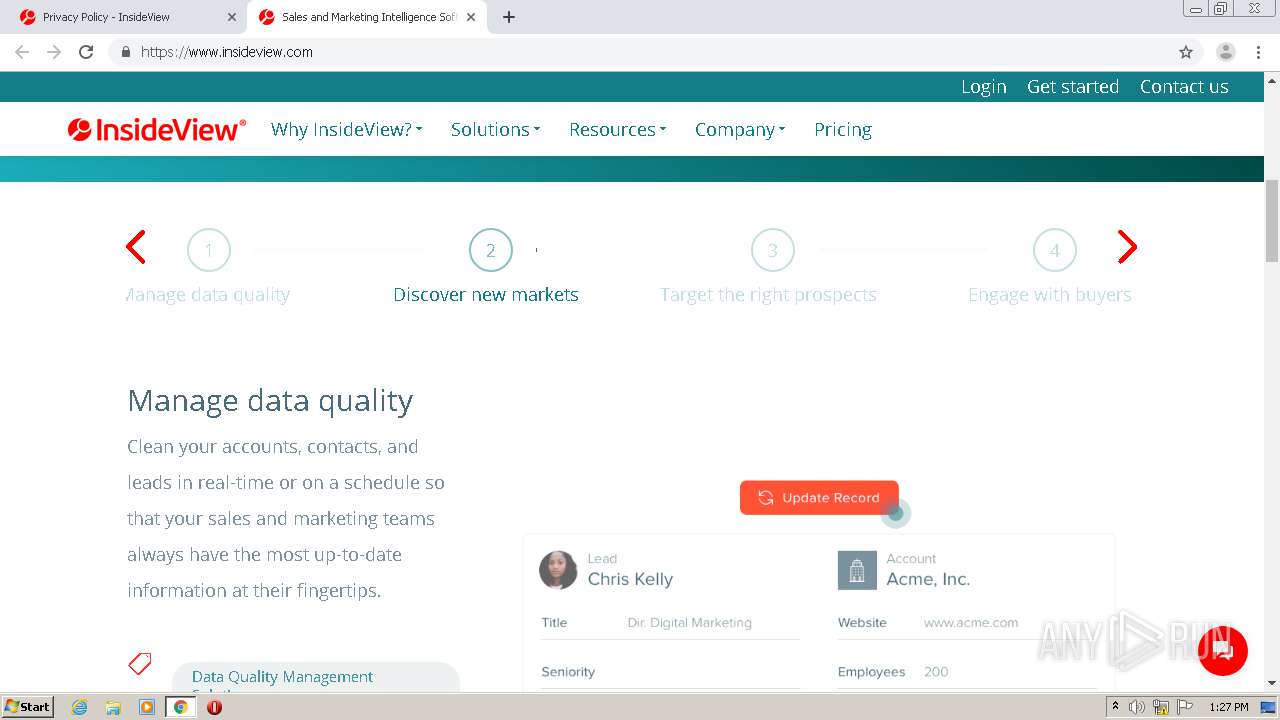
Task: Click the scrollbar down arrow
Action: click(x=1272, y=683)
